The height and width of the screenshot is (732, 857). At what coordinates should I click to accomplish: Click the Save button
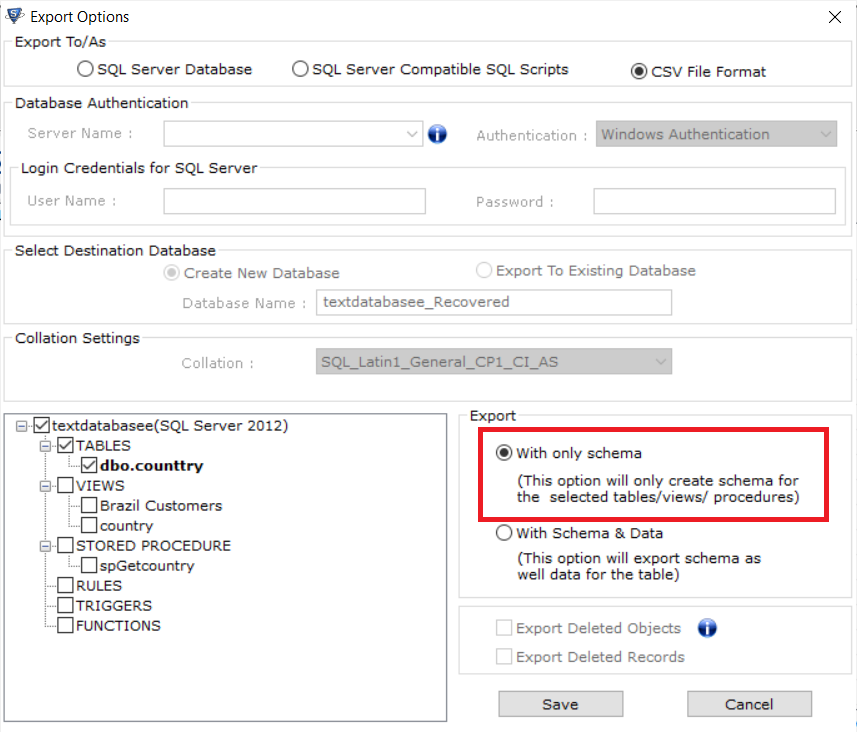pyautogui.click(x=560, y=704)
